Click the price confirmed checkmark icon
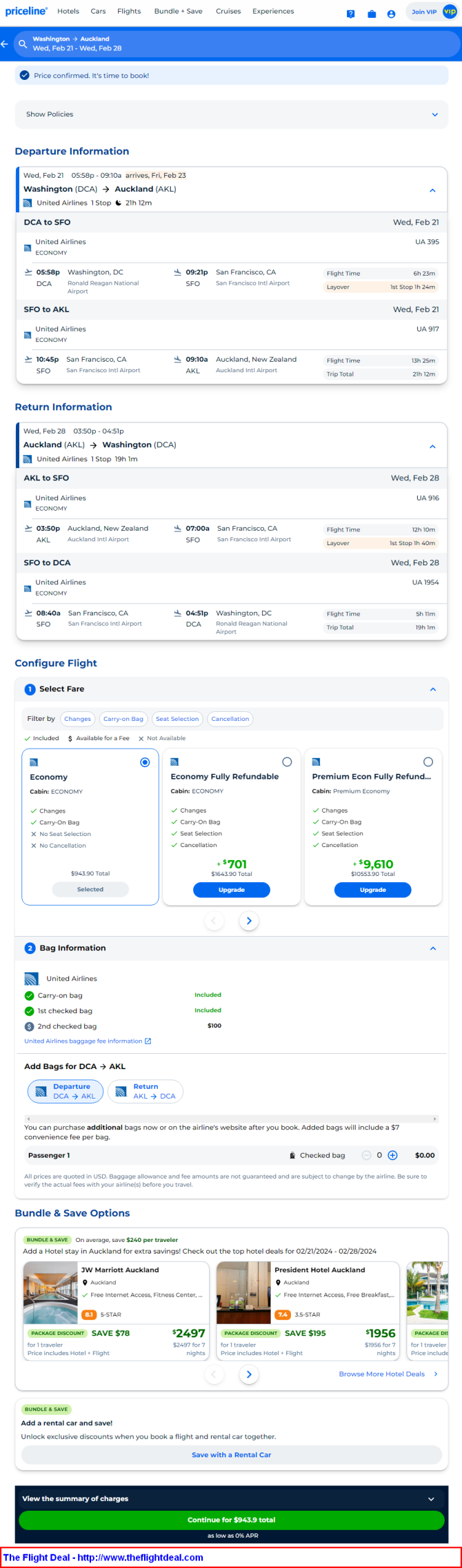The width and height of the screenshot is (462, 1568). coord(25,76)
